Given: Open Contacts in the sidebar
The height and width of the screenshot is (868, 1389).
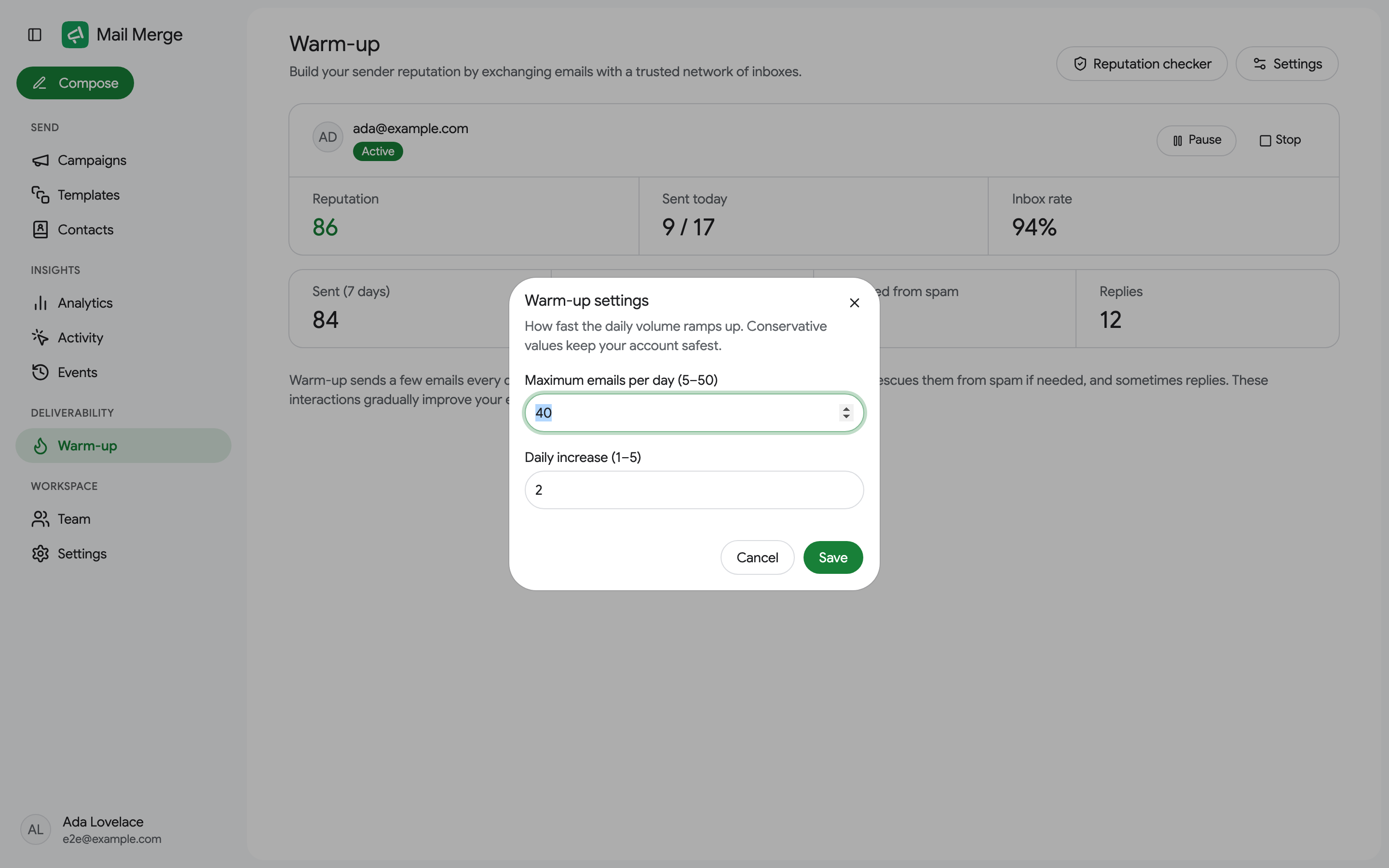Looking at the screenshot, I should [x=123, y=230].
